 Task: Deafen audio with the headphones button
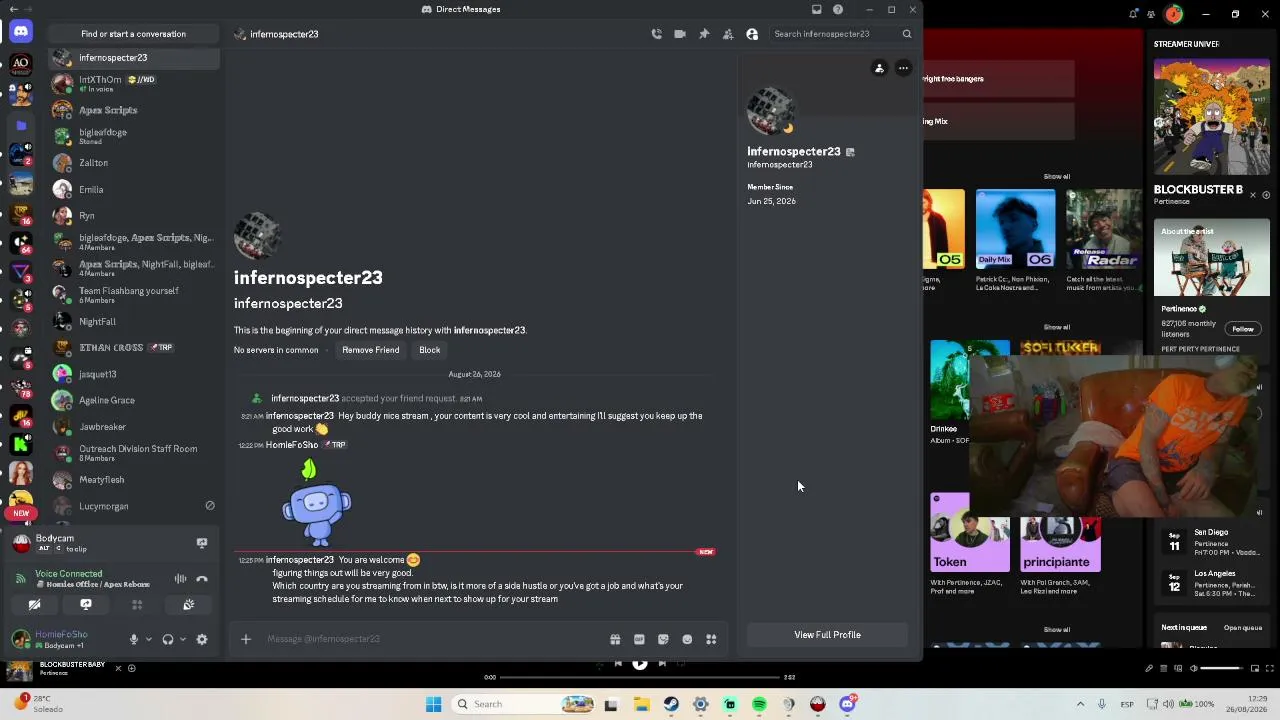pyautogui.click(x=168, y=640)
